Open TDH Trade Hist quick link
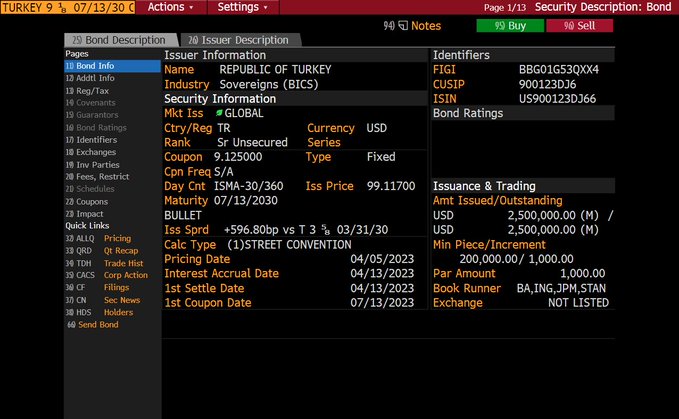The width and height of the screenshot is (679, 419). (x=104, y=263)
